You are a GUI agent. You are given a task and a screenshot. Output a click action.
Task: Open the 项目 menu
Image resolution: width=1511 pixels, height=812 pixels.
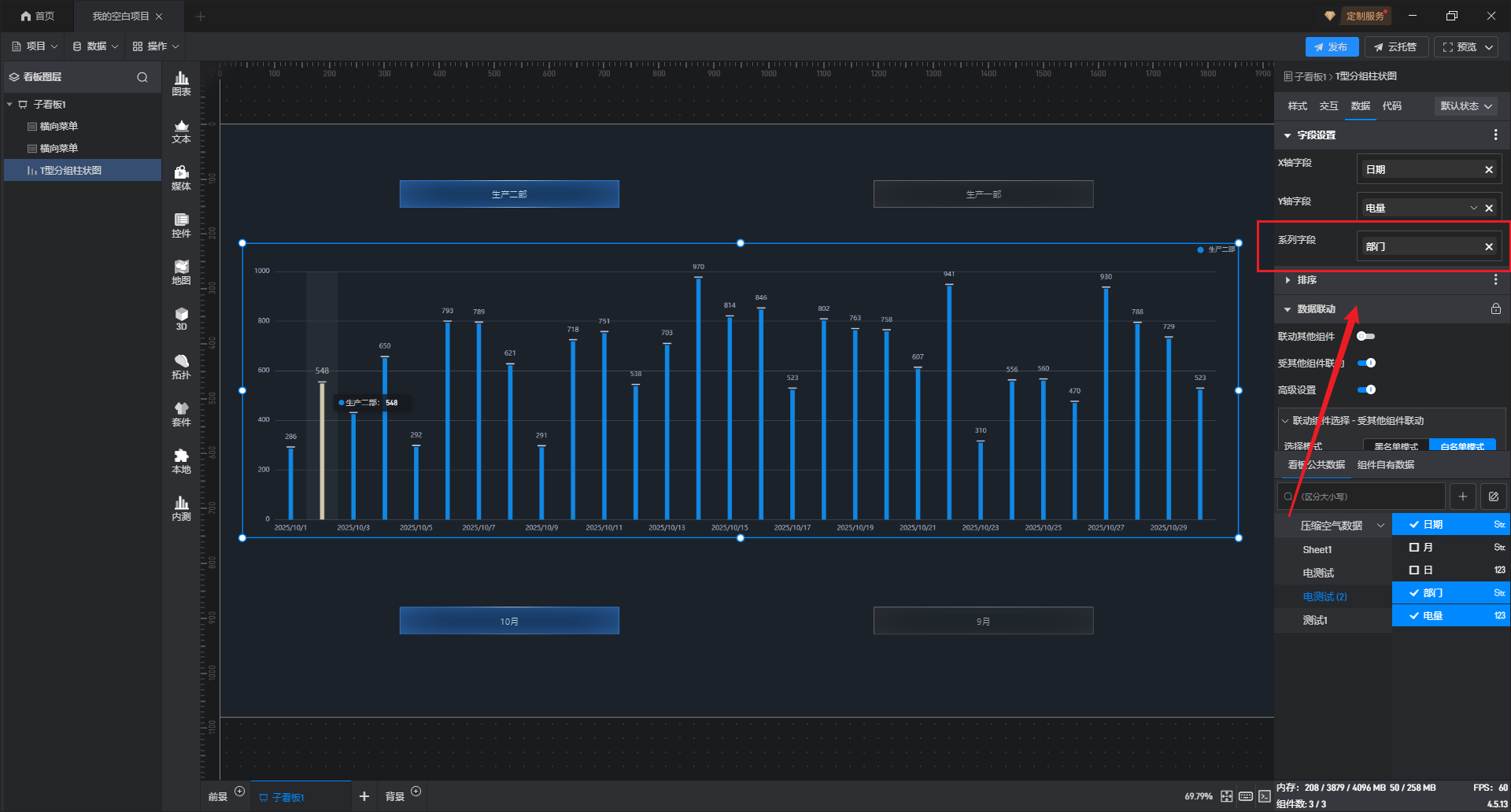pos(35,46)
